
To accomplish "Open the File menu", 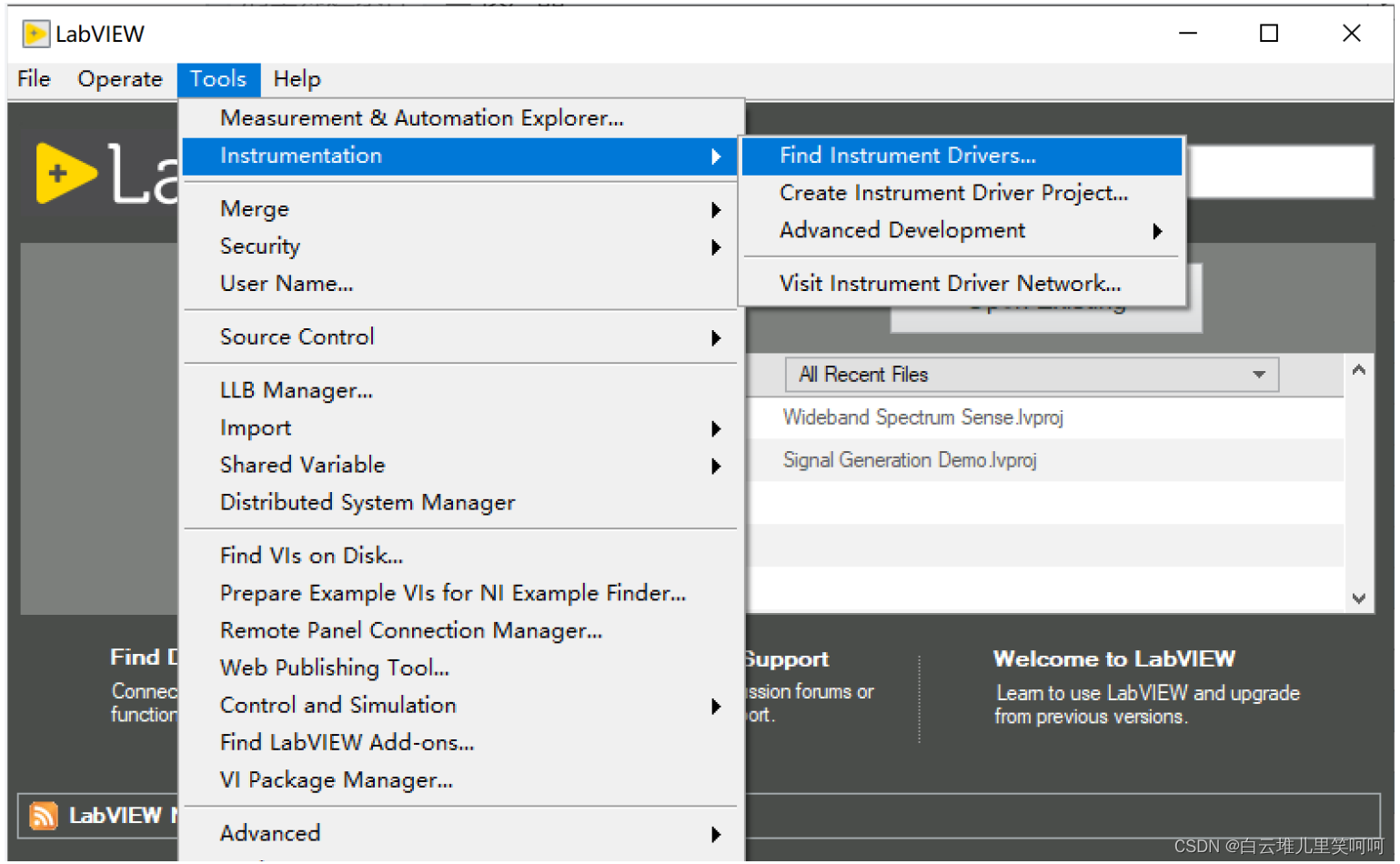I will (34, 79).
